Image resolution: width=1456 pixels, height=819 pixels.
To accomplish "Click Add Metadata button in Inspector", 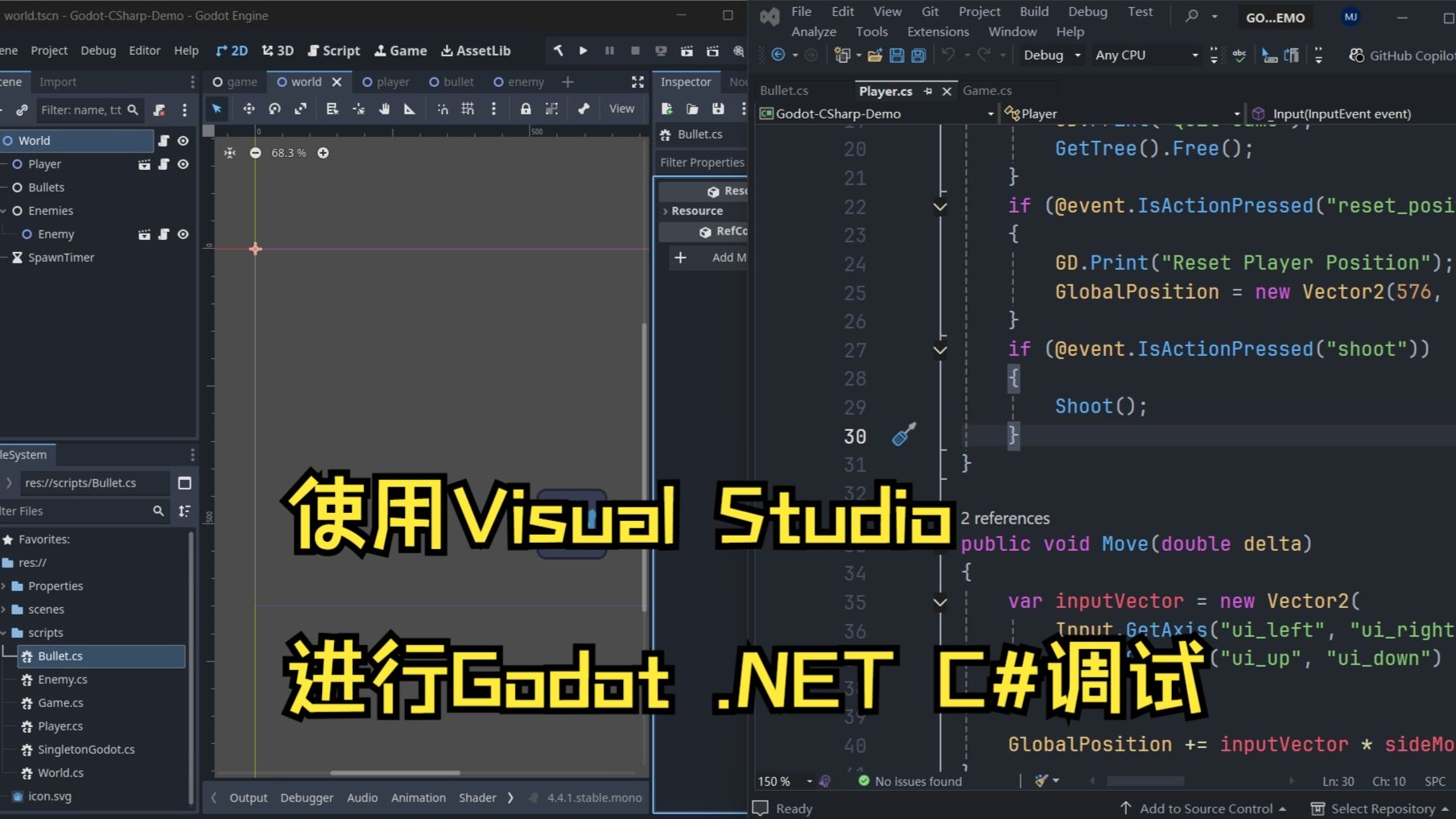I will [710, 258].
